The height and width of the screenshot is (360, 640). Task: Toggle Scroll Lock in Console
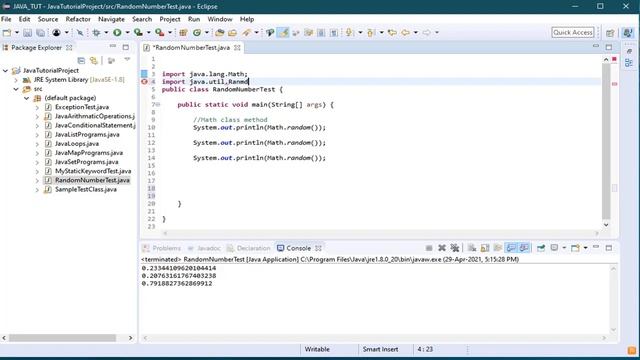(x=485, y=248)
